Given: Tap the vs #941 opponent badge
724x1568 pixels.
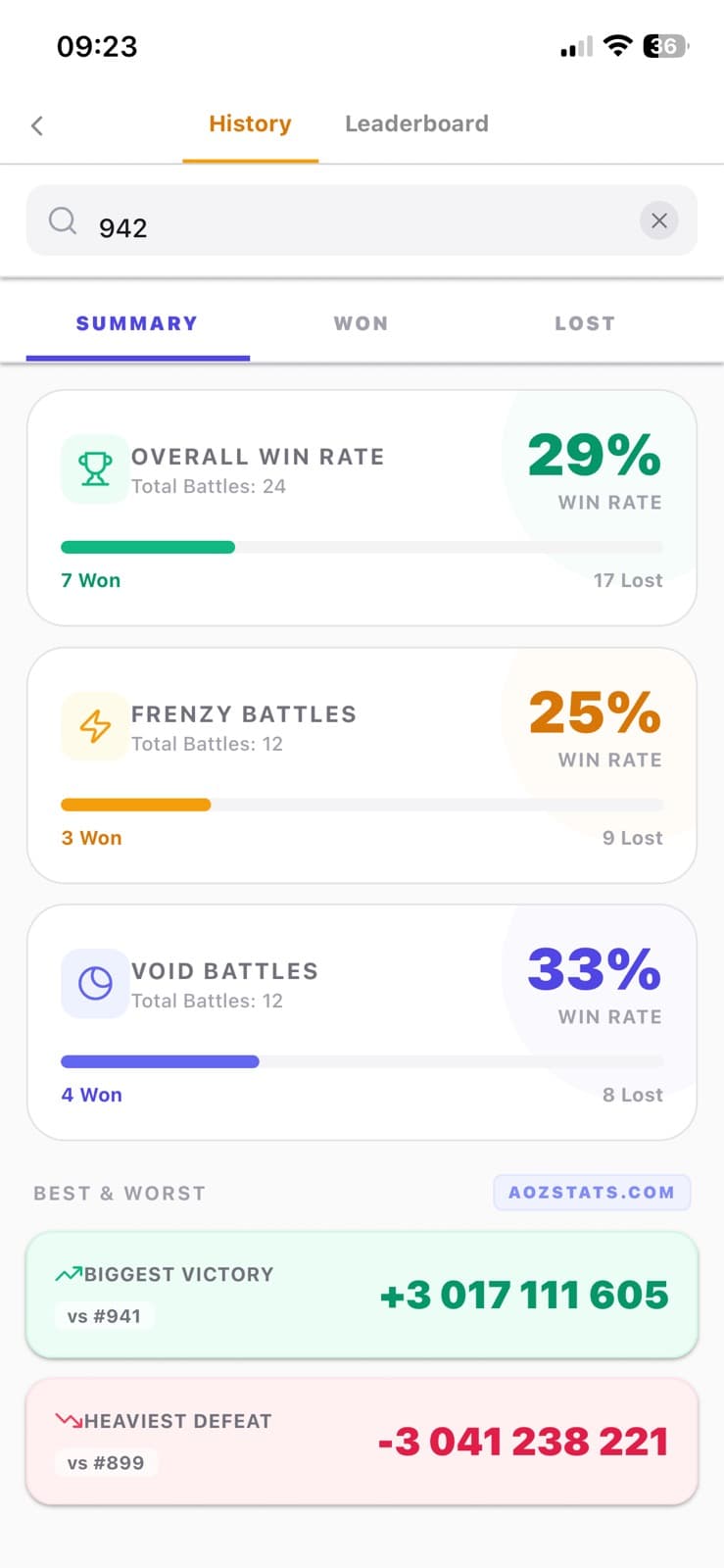Looking at the screenshot, I should pos(104,1316).
